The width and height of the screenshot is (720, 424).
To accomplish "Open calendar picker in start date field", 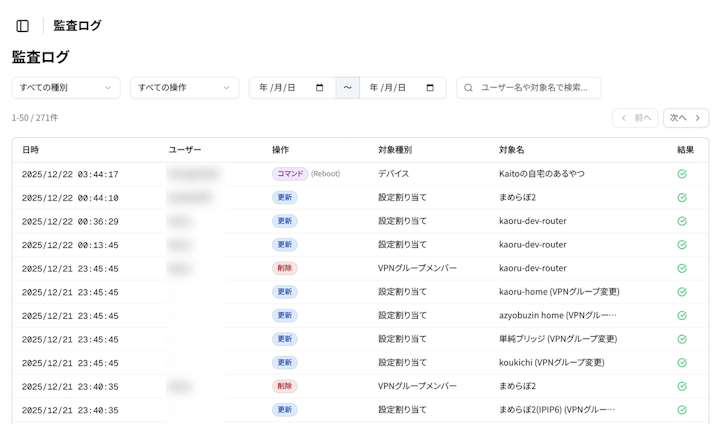I will 320,88.
